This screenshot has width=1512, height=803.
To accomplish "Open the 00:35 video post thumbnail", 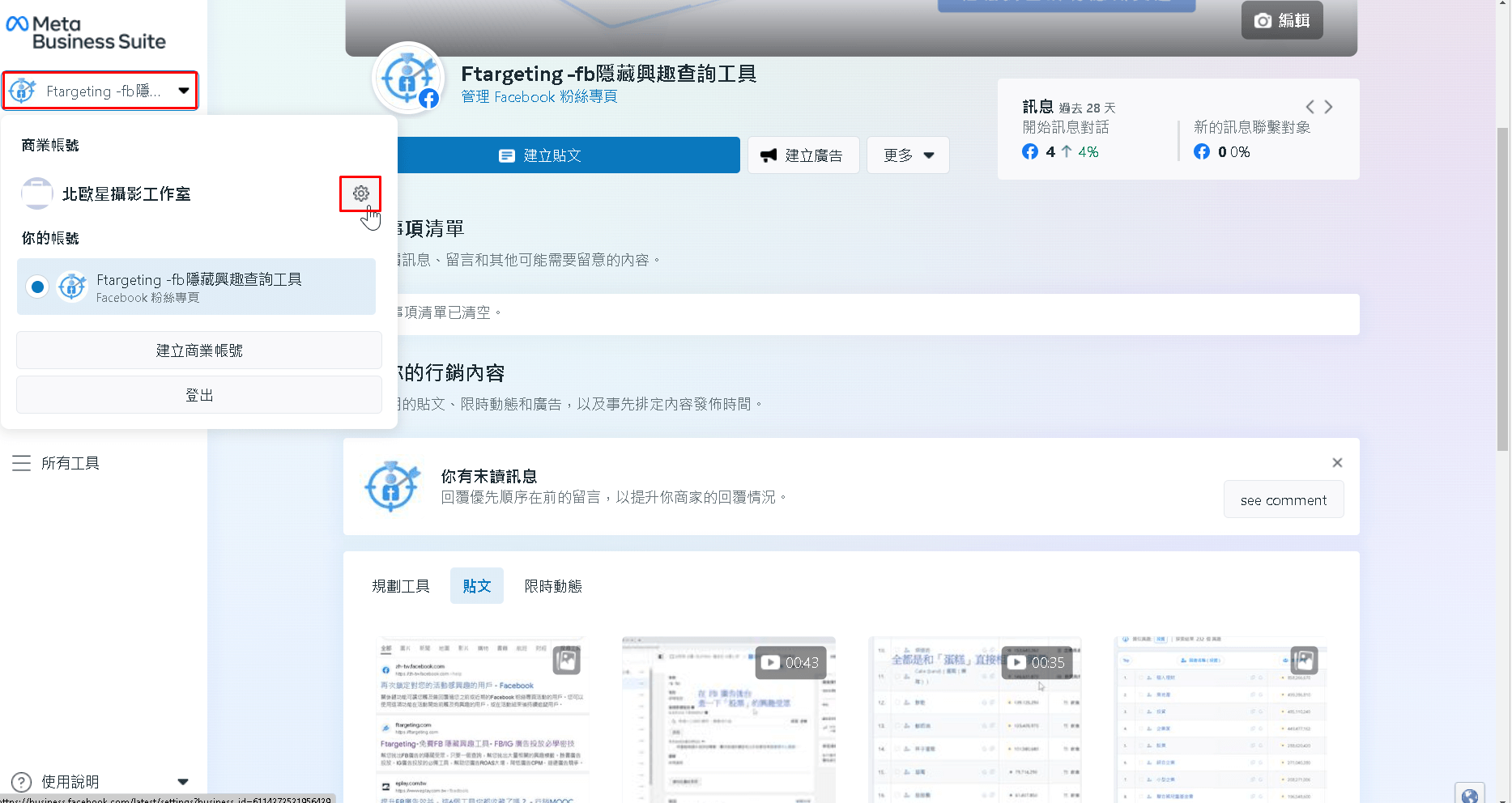I will tap(975, 720).
